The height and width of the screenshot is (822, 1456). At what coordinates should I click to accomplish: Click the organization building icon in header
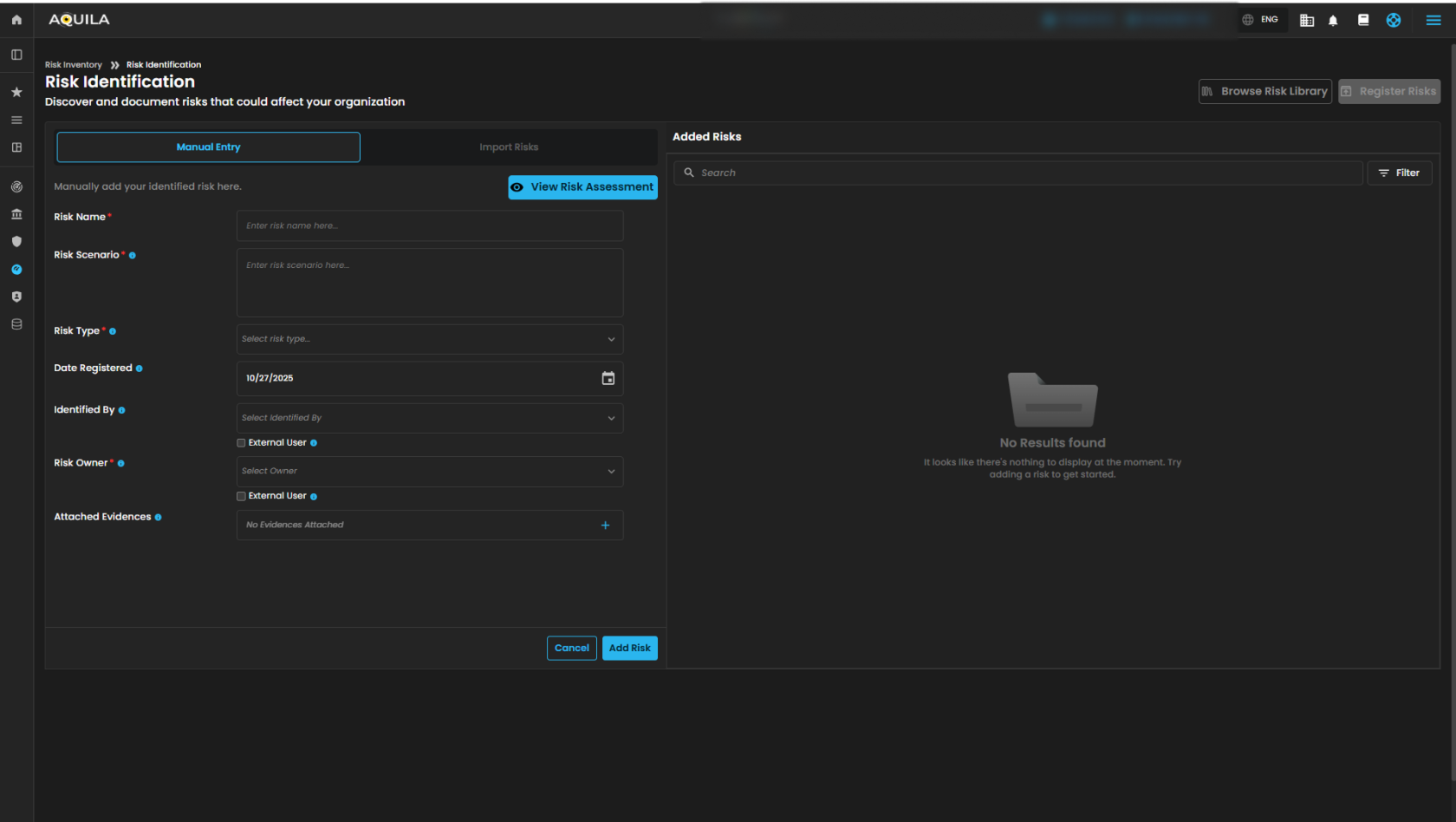click(x=1307, y=20)
